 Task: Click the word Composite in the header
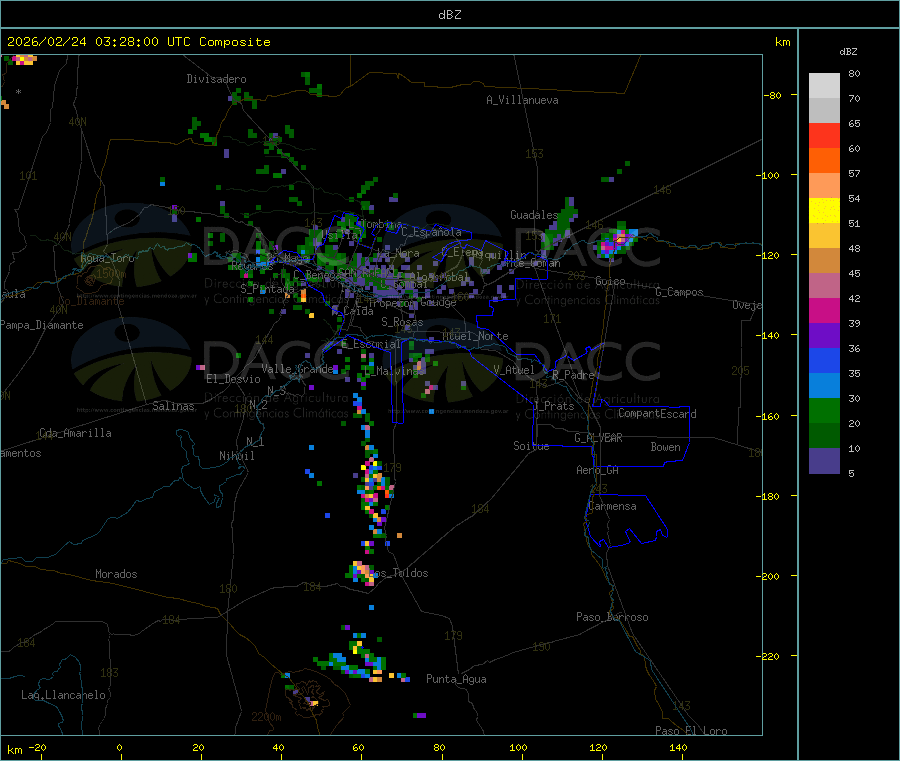pyautogui.click(x=235, y=42)
